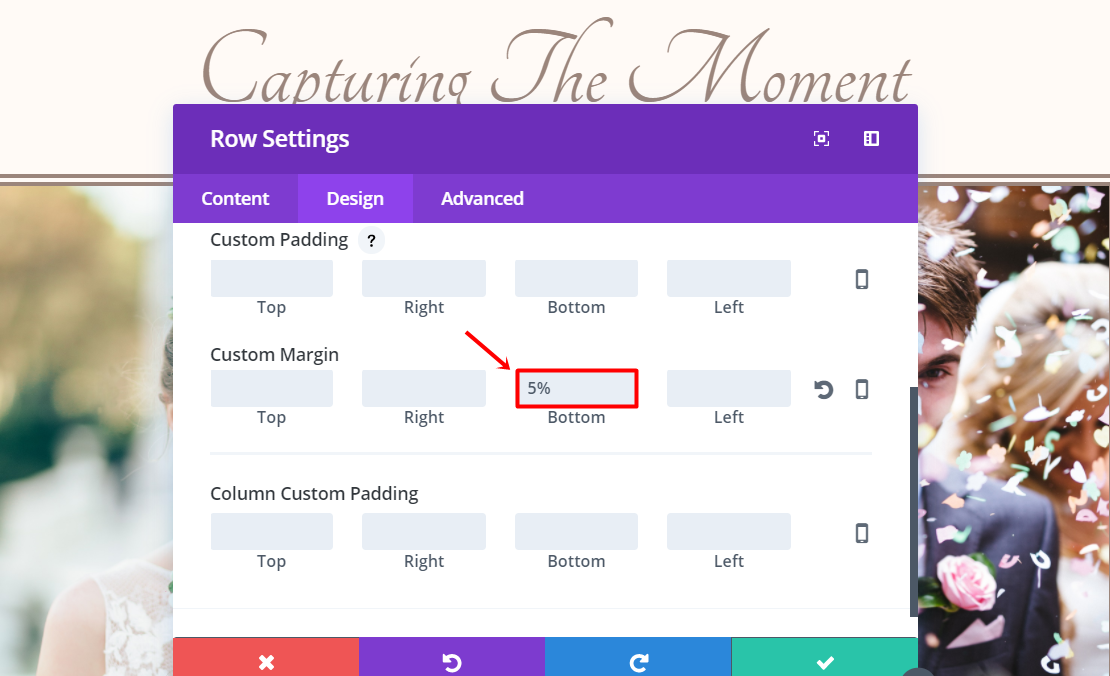
Task: Click the expand modal fullscreen icon
Action: click(821, 139)
